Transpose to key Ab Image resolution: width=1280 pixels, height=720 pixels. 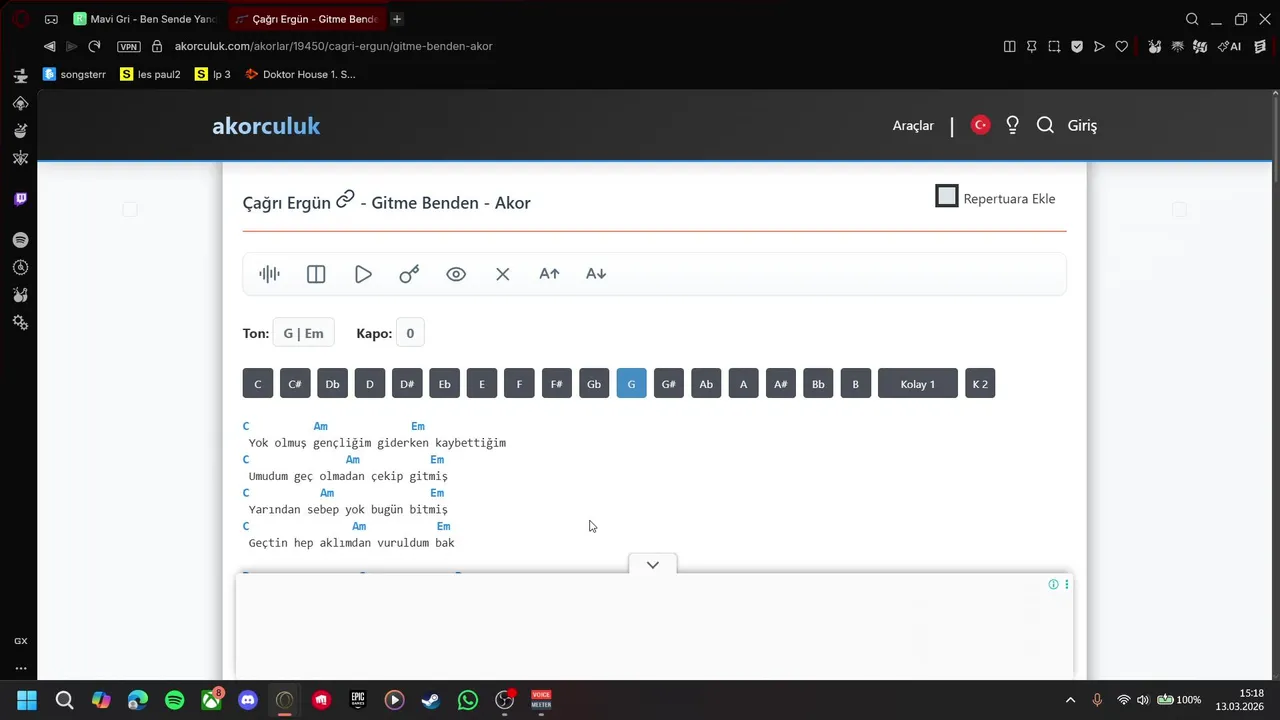pyautogui.click(x=706, y=384)
